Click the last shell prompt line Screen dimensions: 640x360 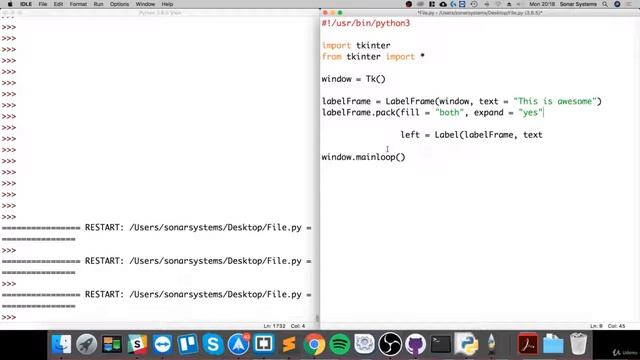tap(9, 317)
